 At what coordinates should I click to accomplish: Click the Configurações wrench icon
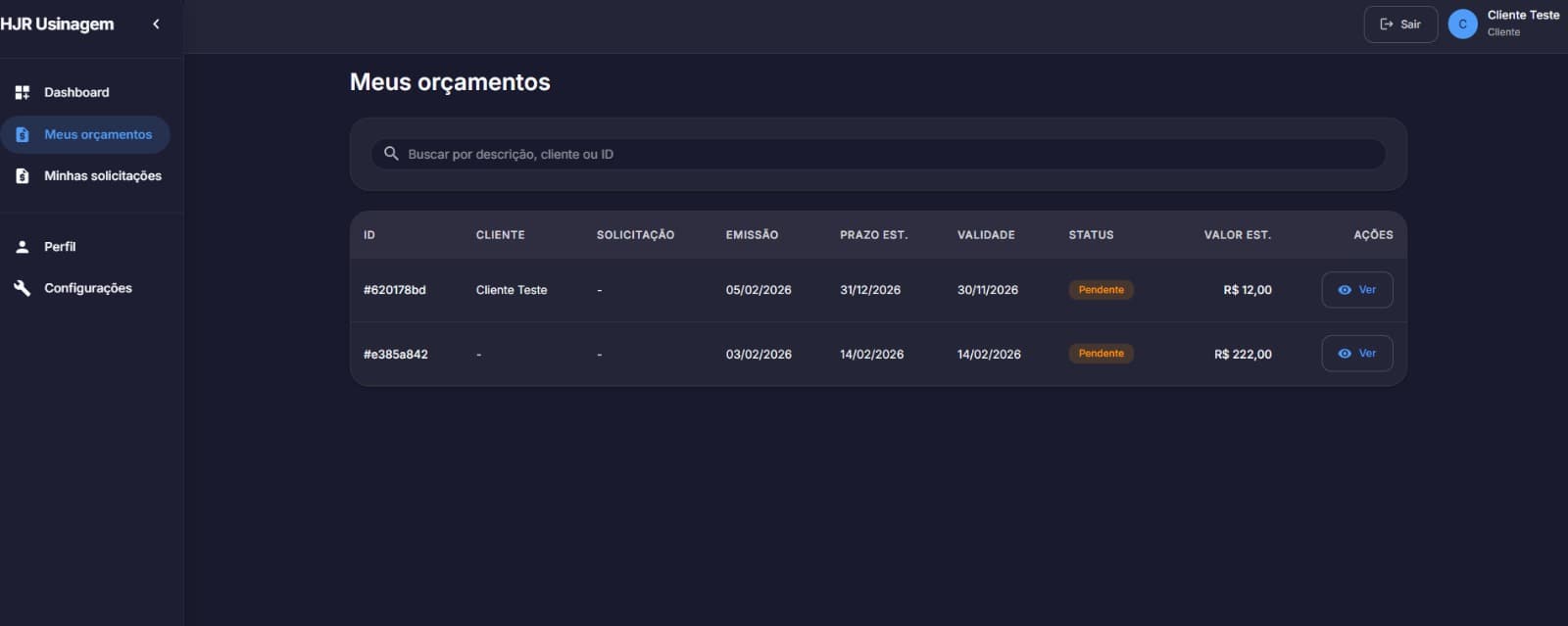coord(23,288)
